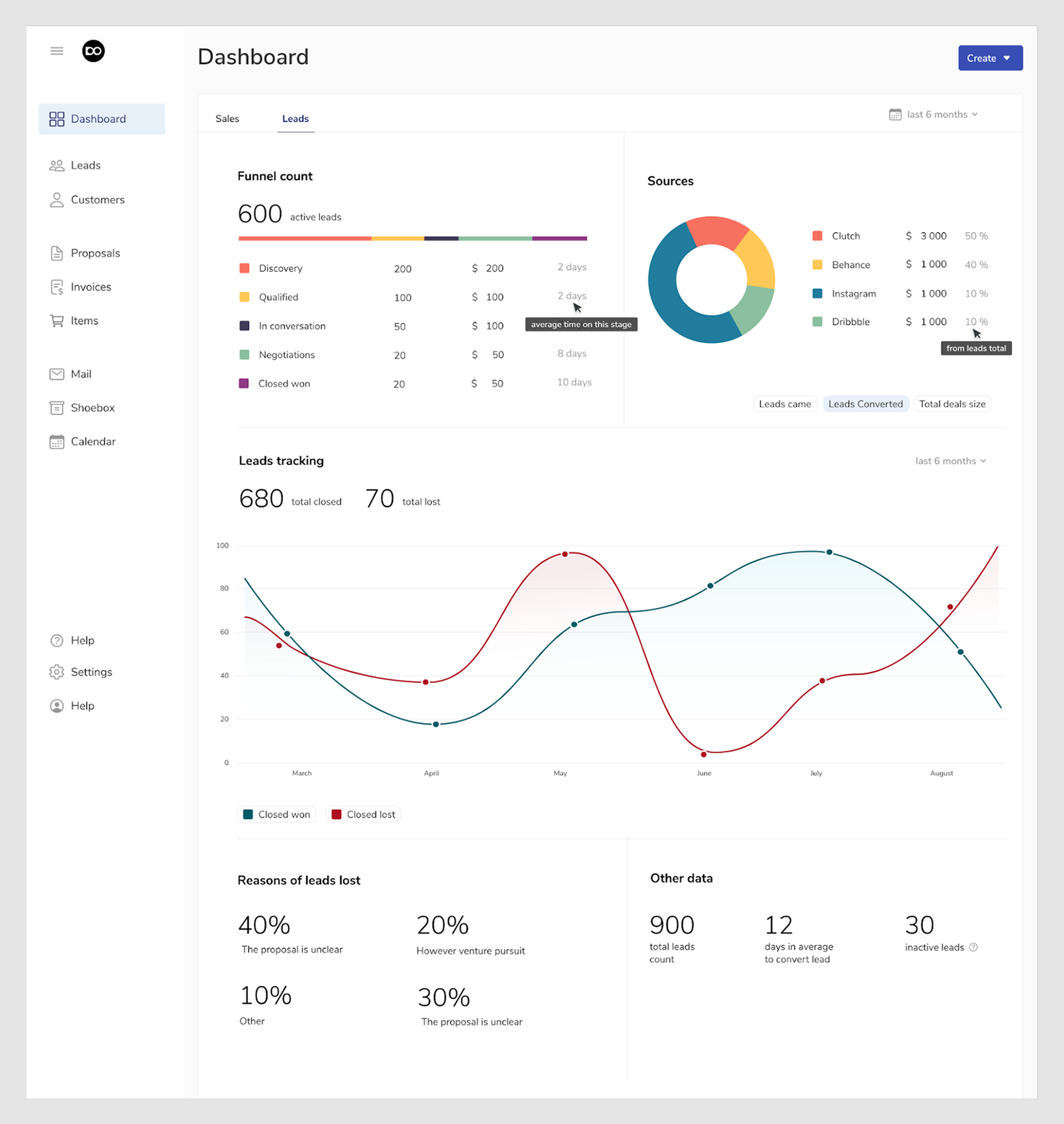Open Invoices via its sidebar icon
1064x1124 pixels.
coord(57,287)
